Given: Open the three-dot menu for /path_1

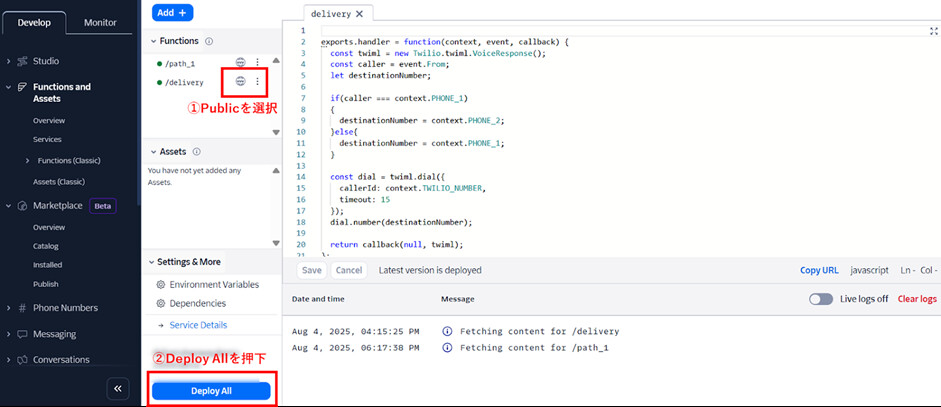Looking at the screenshot, I should [x=257, y=62].
